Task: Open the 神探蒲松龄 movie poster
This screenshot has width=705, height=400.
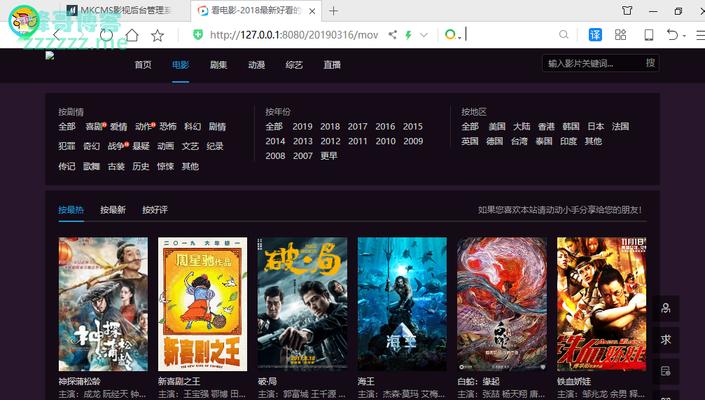Action: click(103, 304)
